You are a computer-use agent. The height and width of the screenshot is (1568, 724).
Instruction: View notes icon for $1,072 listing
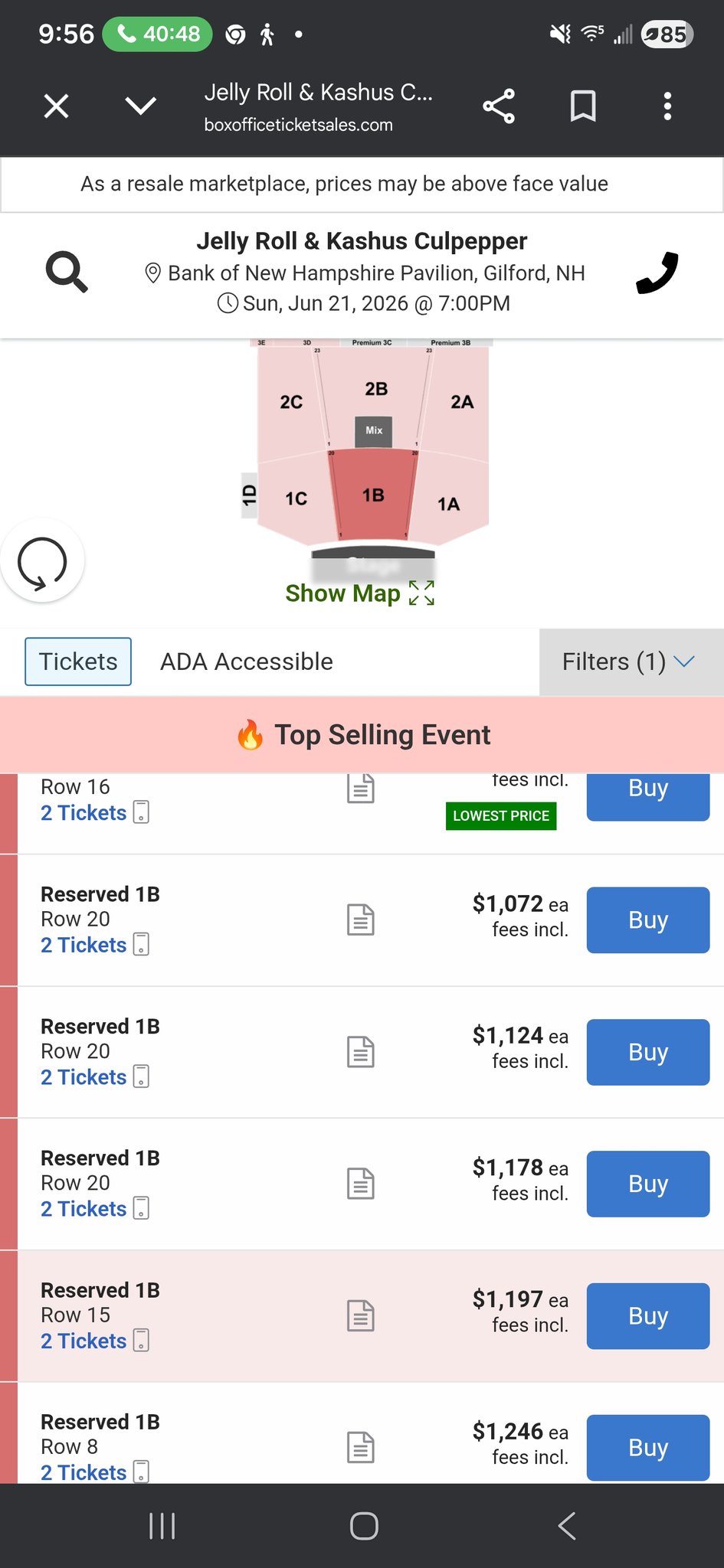point(360,920)
